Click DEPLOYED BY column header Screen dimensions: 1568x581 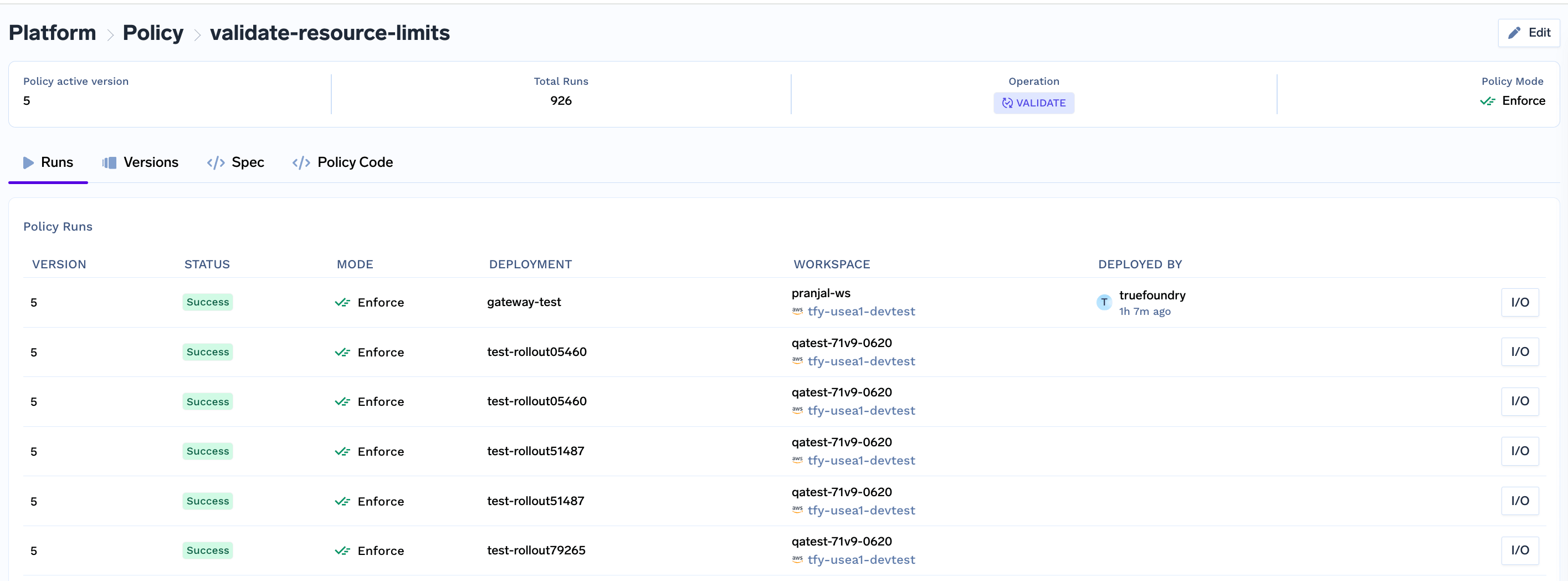click(x=1140, y=264)
